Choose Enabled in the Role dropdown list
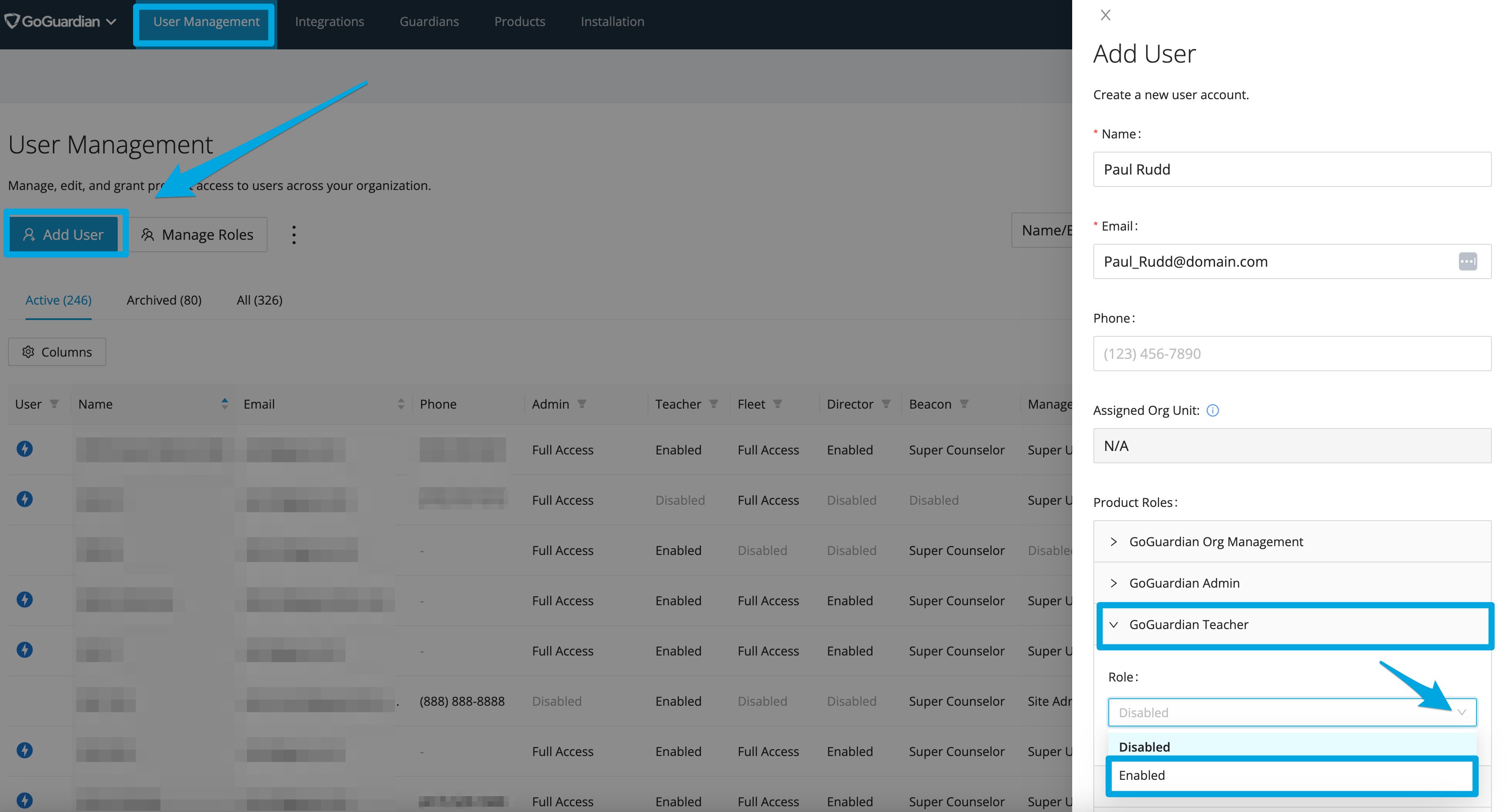 click(x=1292, y=776)
